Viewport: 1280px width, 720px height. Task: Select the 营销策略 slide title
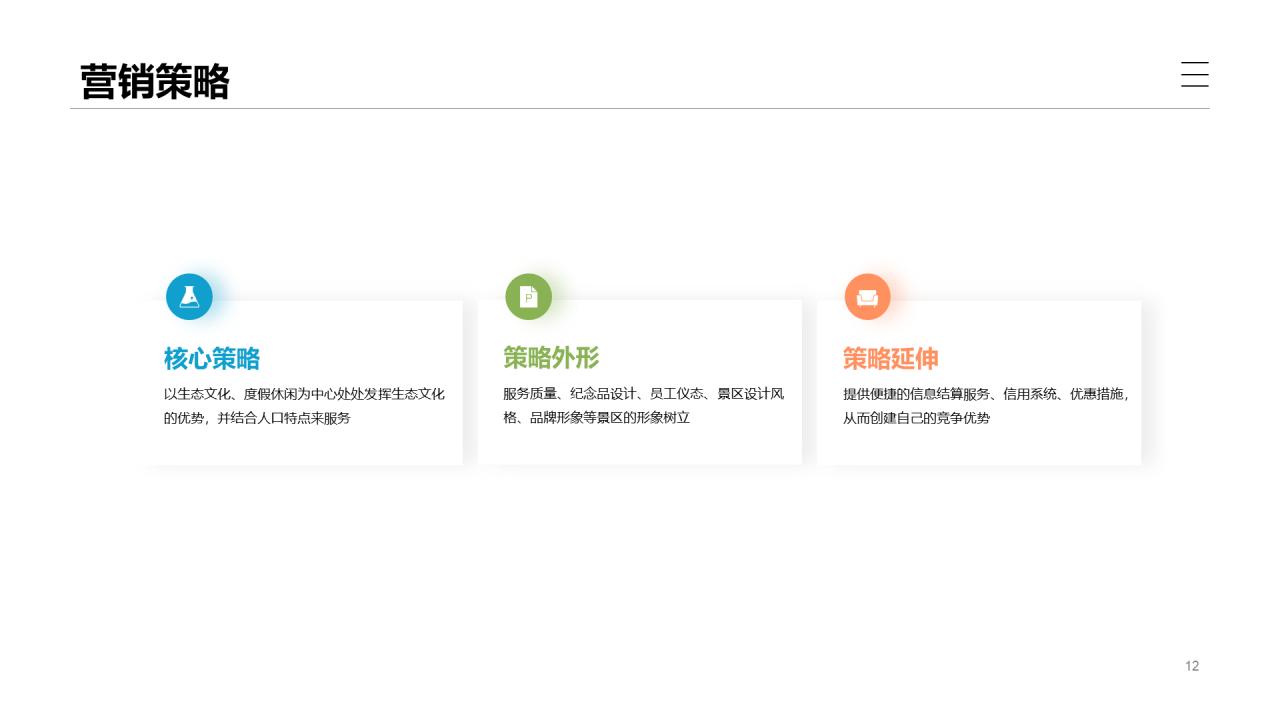[155, 81]
